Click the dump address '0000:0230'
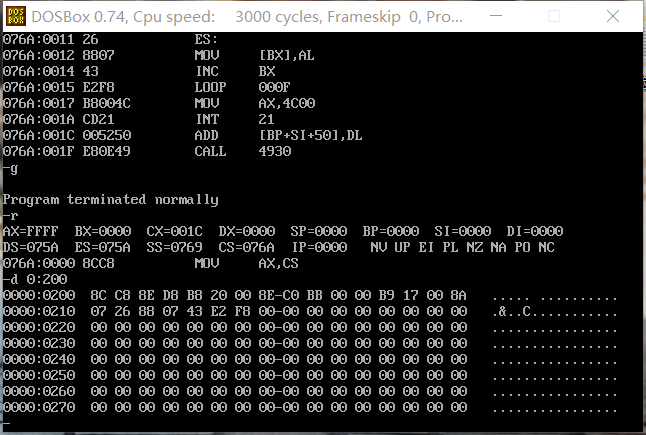Image resolution: width=646 pixels, height=435 pixels. [x=39, y=344]
